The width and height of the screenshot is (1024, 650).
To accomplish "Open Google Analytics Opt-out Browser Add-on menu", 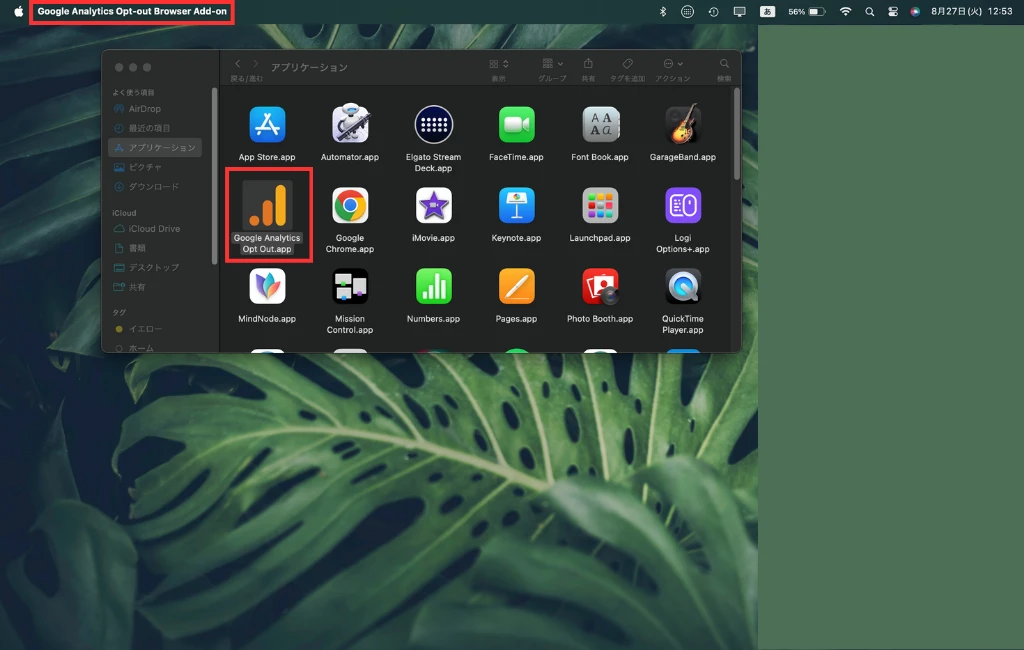I will click(132, 11).
